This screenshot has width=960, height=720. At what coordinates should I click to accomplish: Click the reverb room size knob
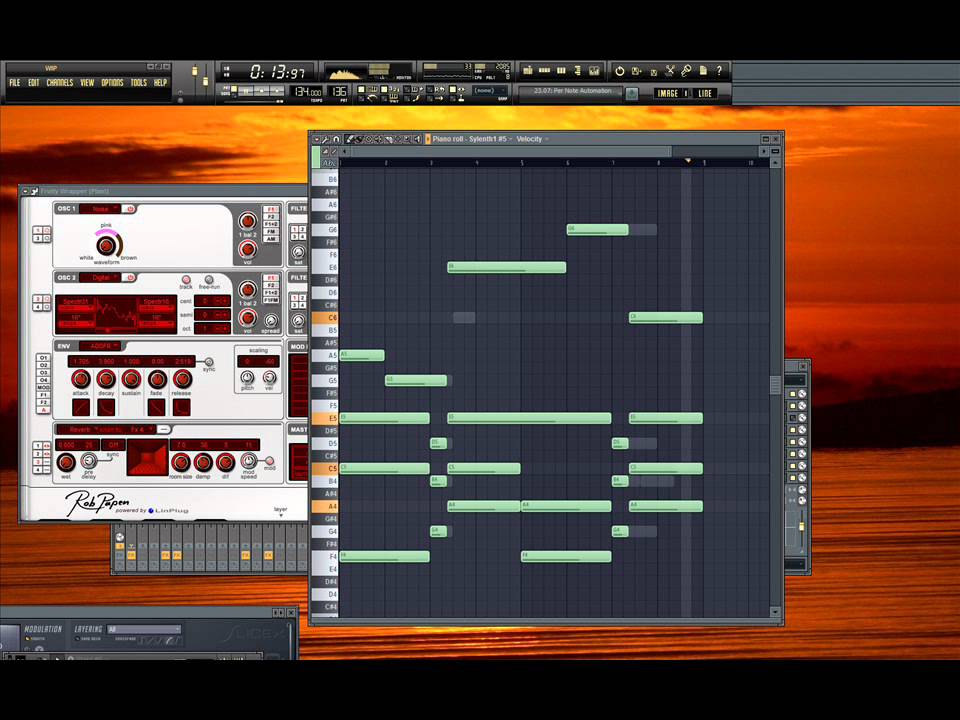[x=180, y=462]
